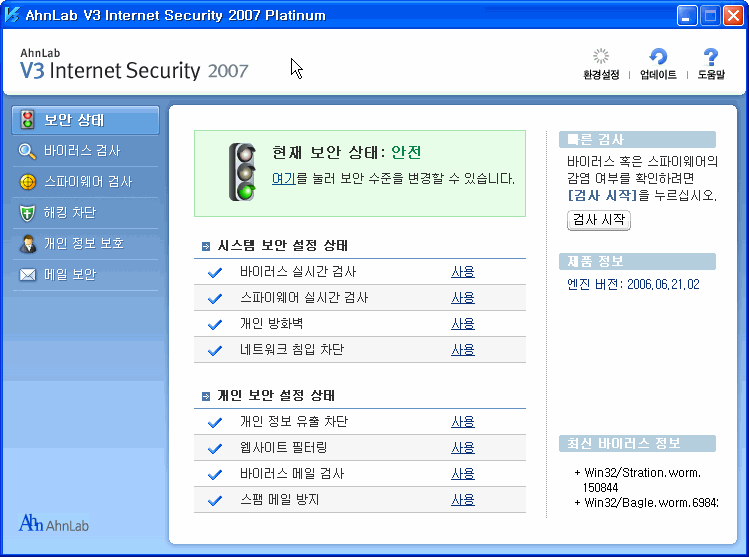Click the 업데이트 update icon
Viewport: 749px width, 557px height.
pyautogui.click(x=657, y=59)
